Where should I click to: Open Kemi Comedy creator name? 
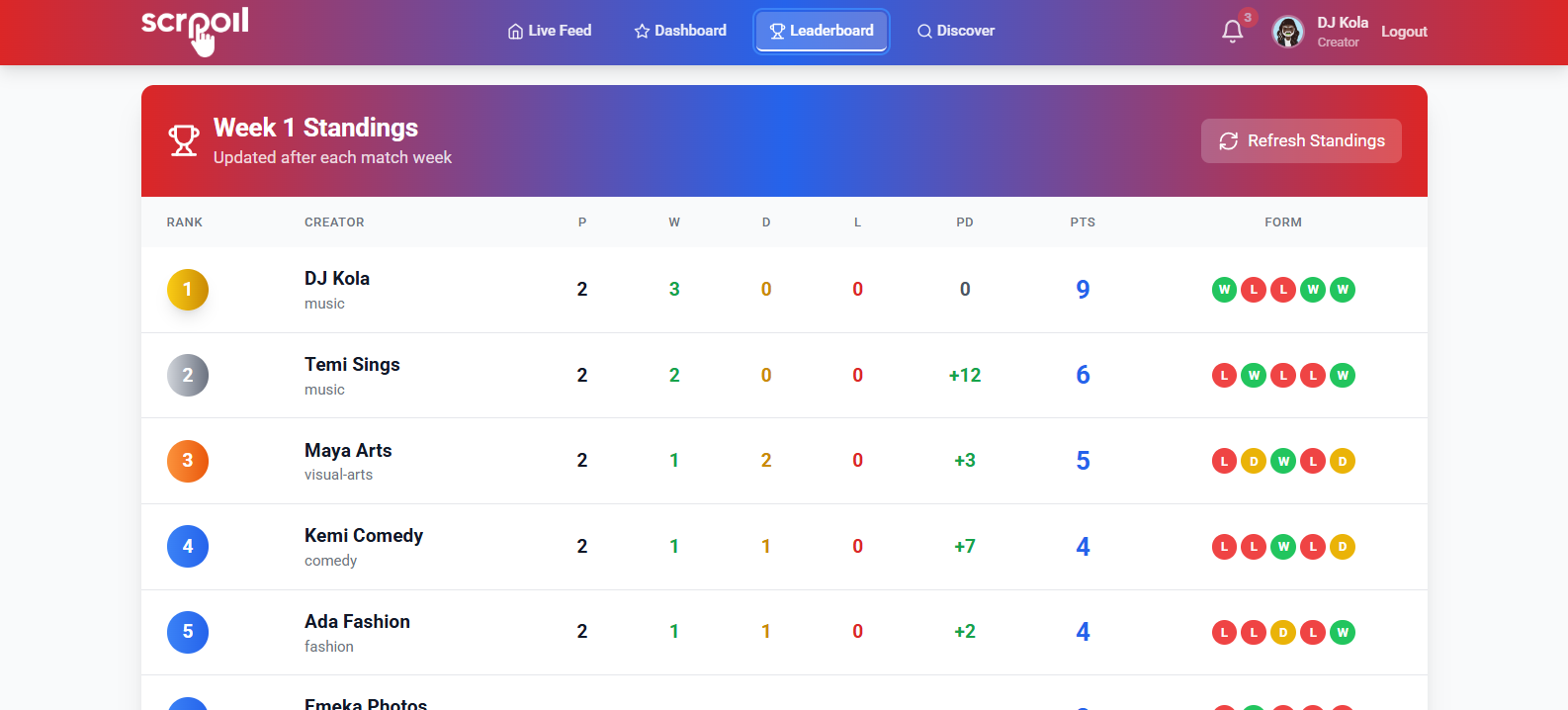[x=364, y=536]
